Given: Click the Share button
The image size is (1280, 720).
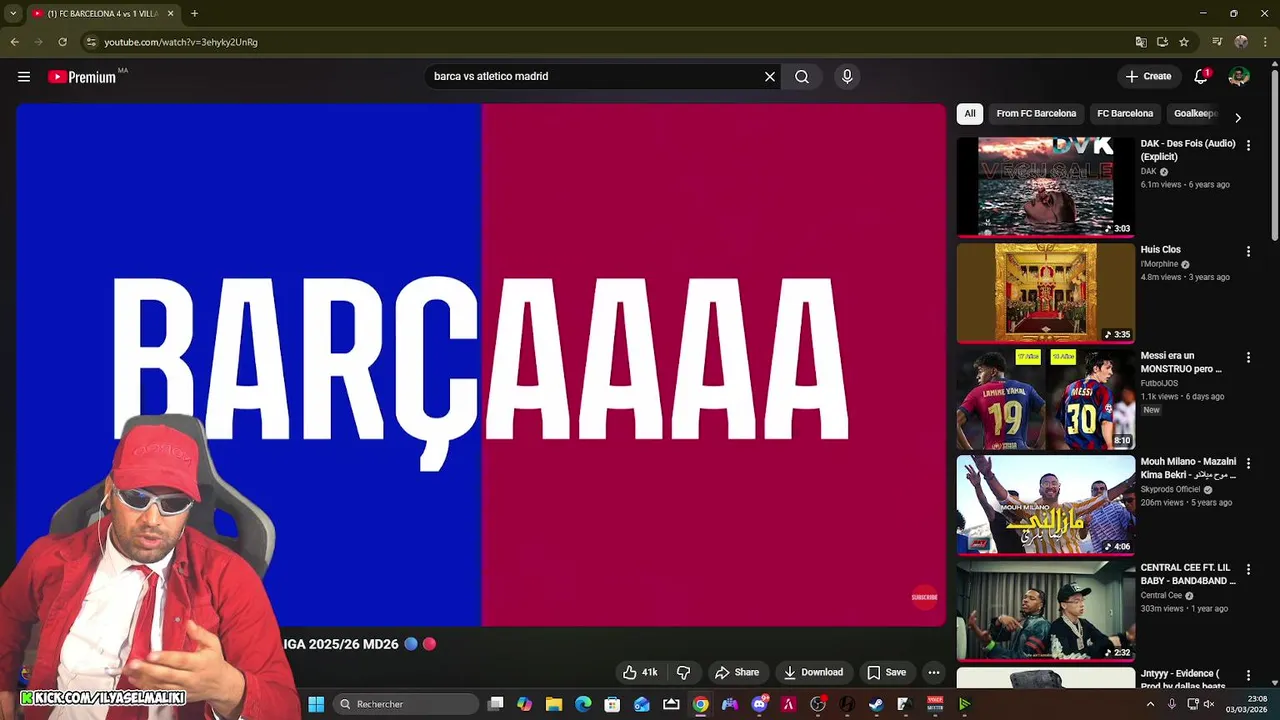Looking at the screenshot, I should click(737, 672).
